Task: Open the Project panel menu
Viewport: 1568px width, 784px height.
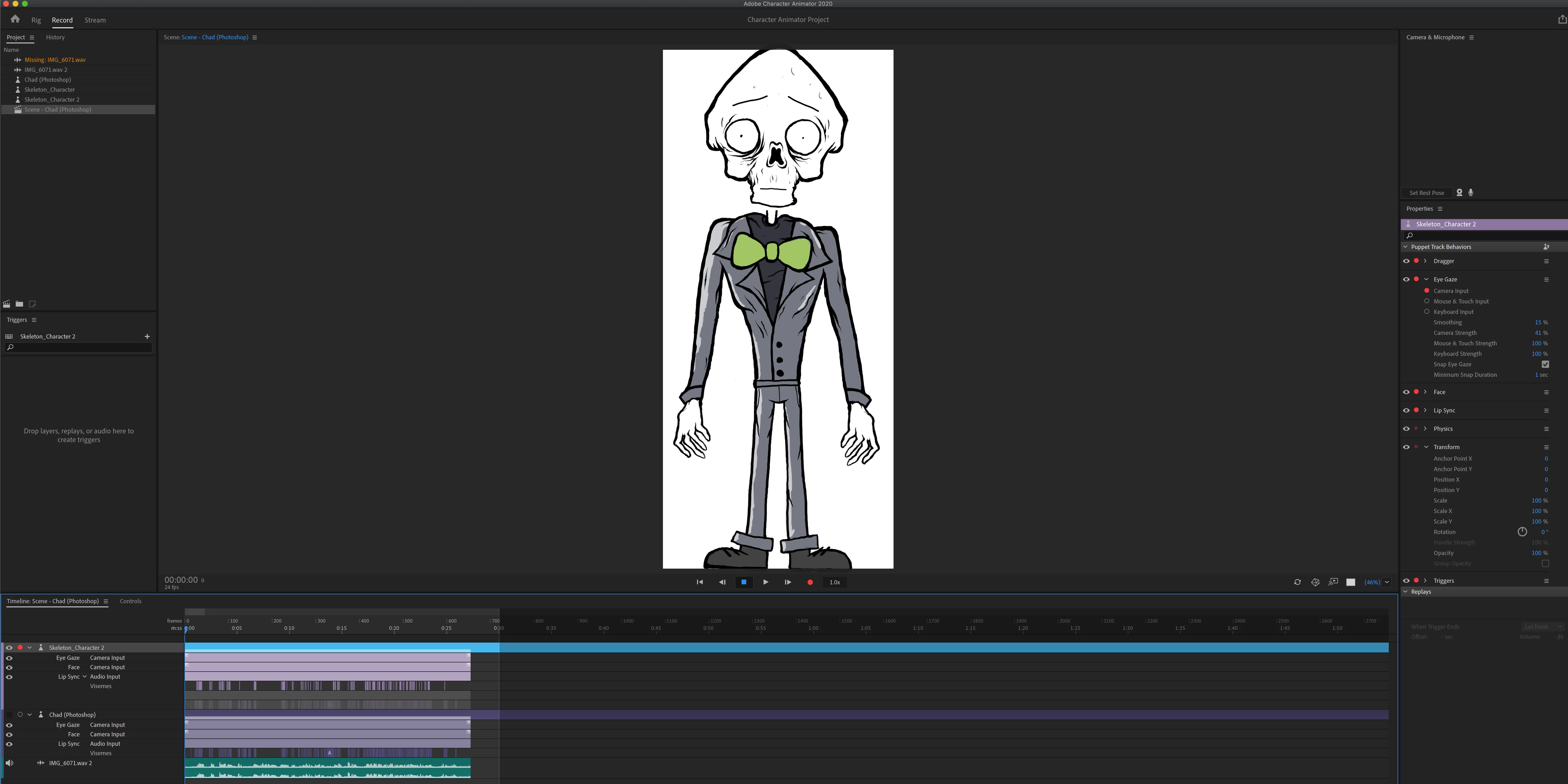Action: [x=32, y=37]
